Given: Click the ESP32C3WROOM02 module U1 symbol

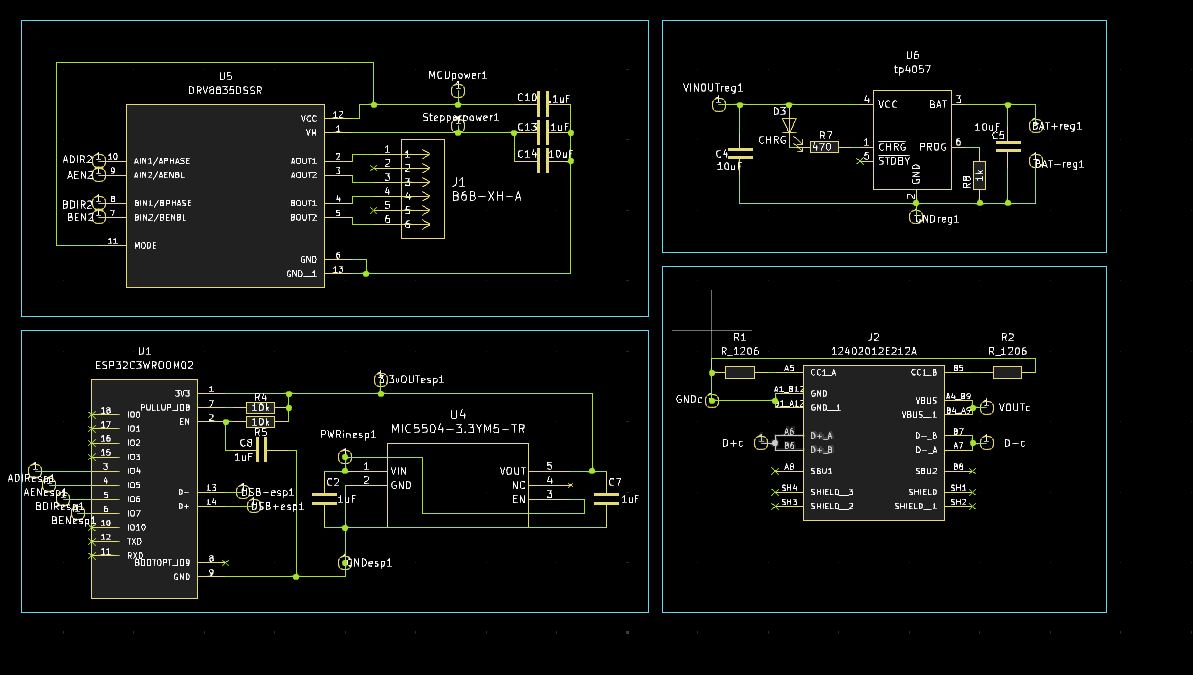Looking at the screenshot, I should click(x=145, y=489).
